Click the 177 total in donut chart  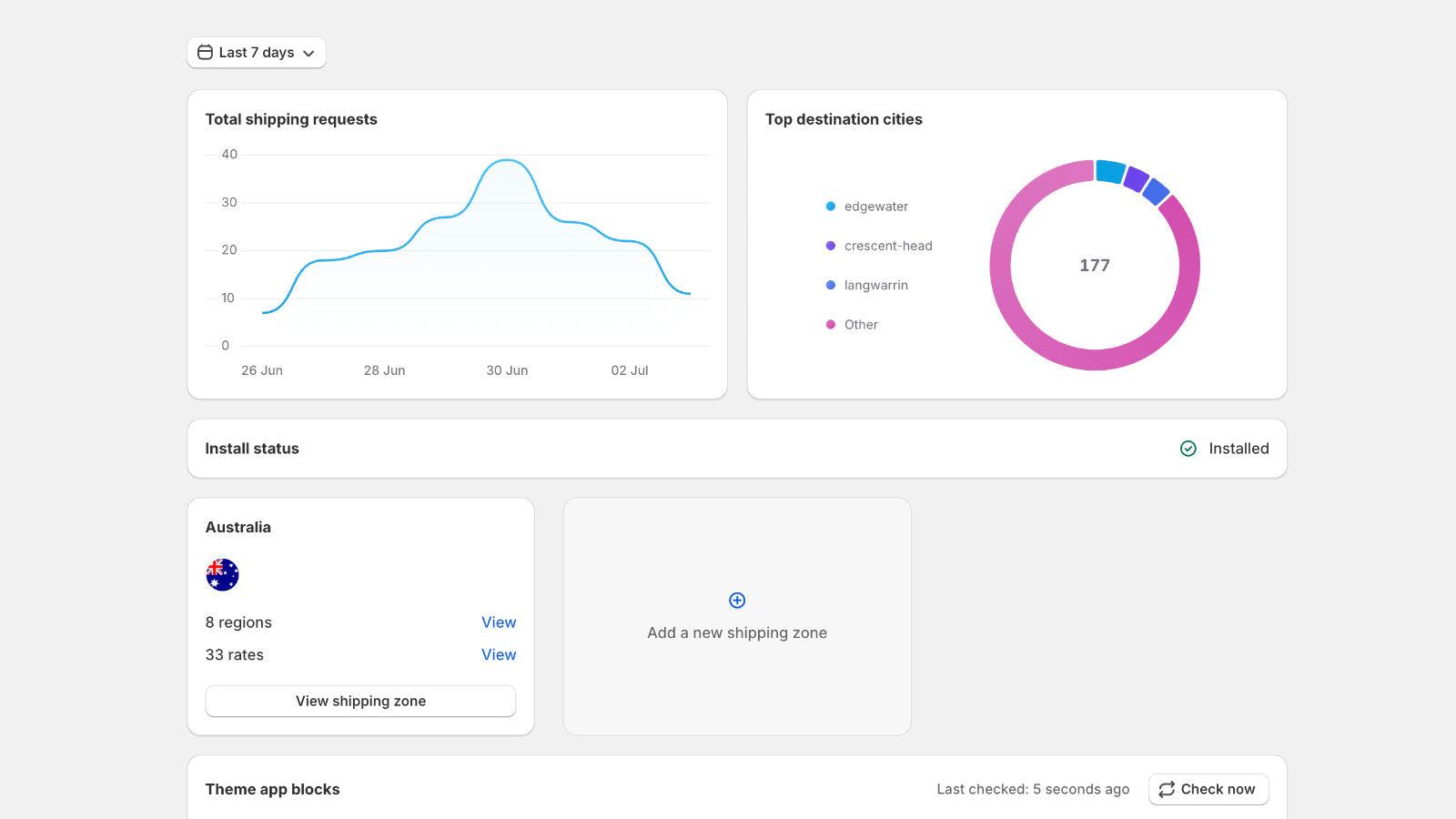[1095, 266]
